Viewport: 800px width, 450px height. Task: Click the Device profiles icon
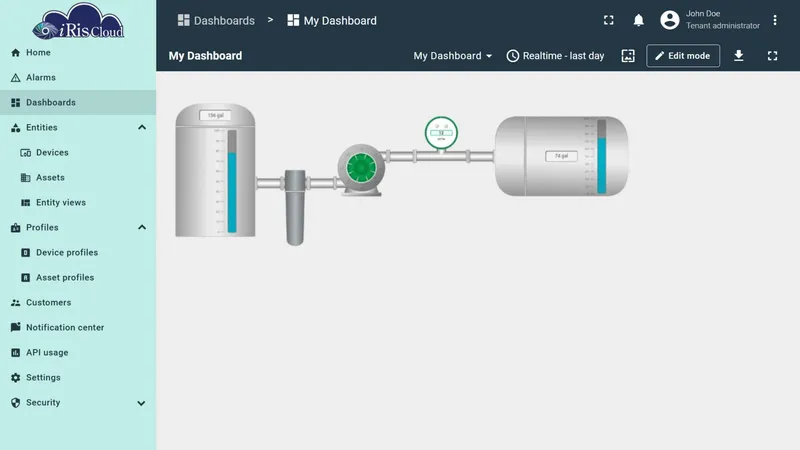click(x=26, y=253)
